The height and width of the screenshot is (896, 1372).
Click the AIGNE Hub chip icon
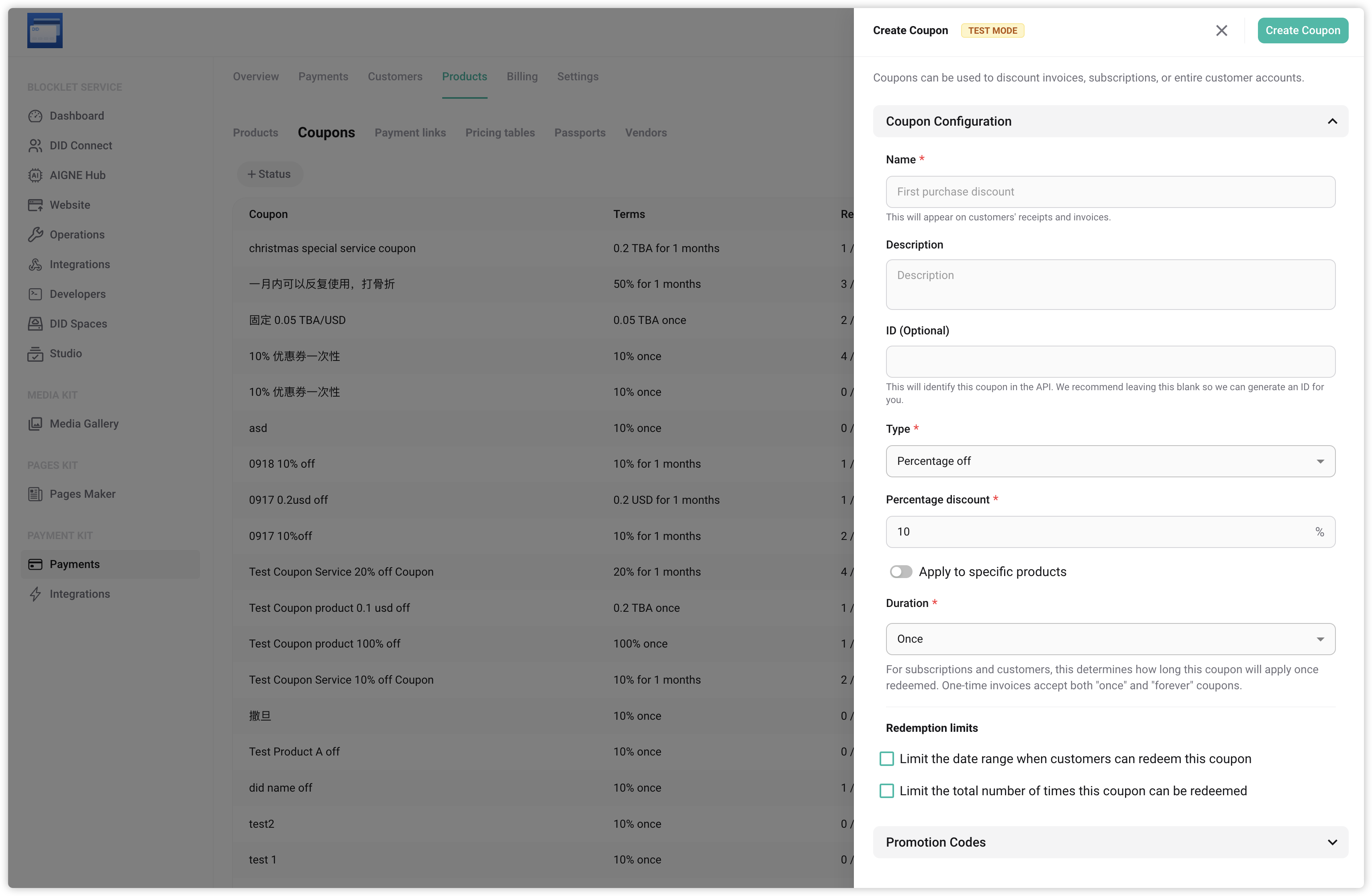35,175
